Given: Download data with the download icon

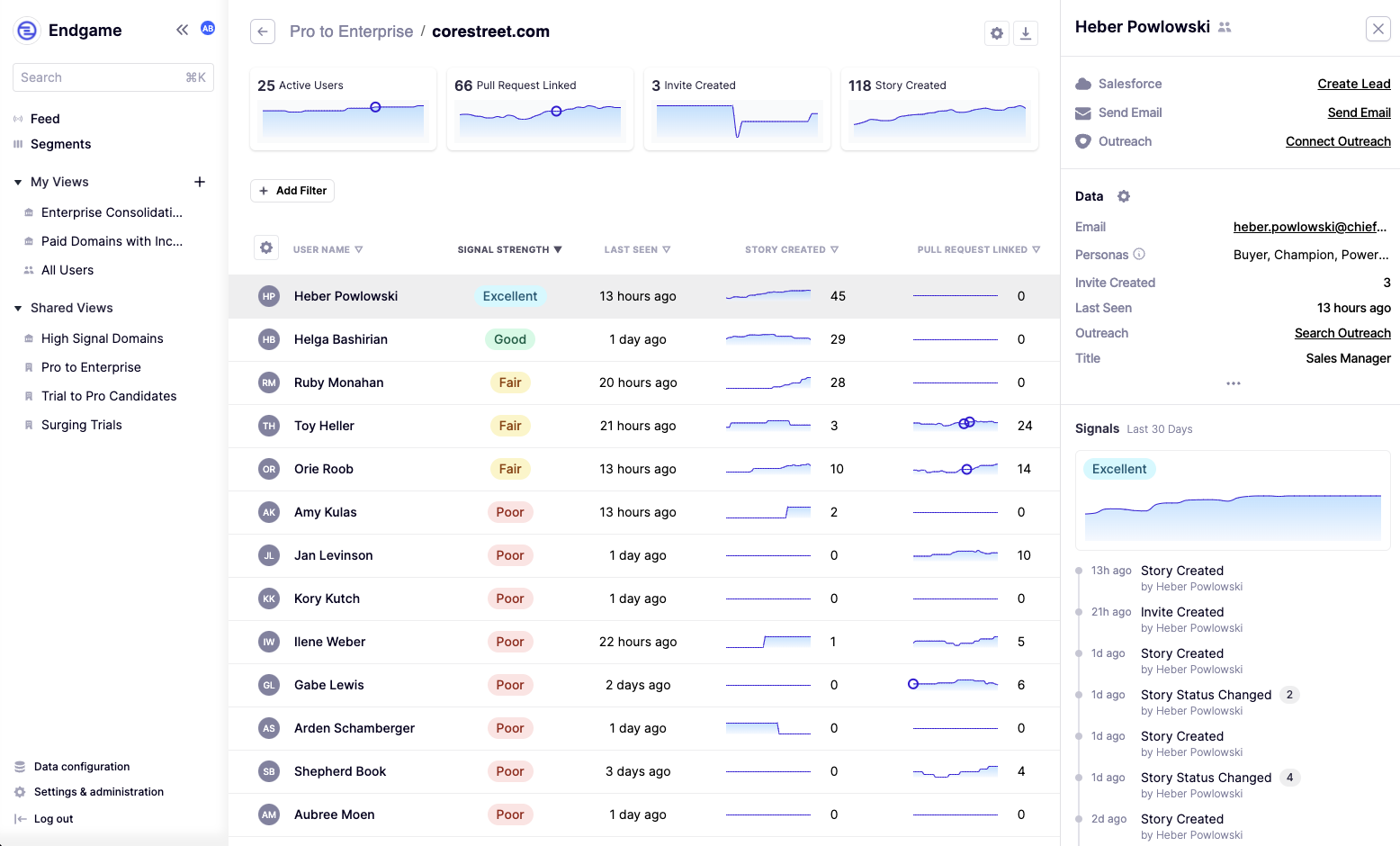Looking at the screenshot, I should [x=1026, y=33].
